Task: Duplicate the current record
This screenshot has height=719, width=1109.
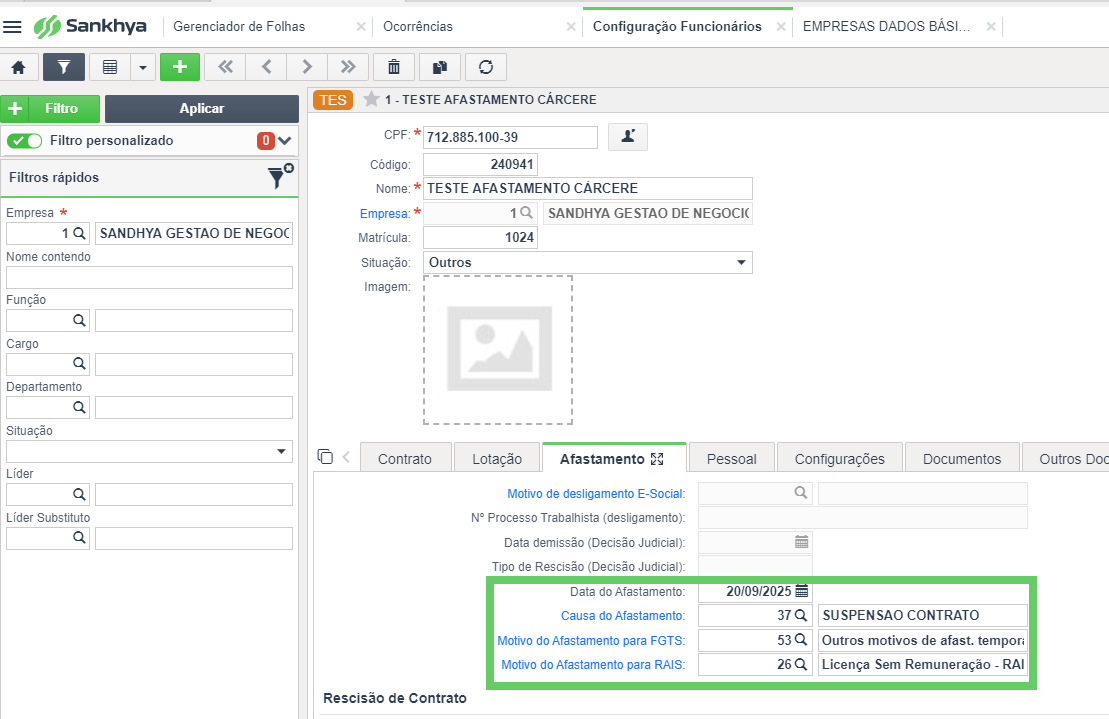Action: click(x=440, y=67)
